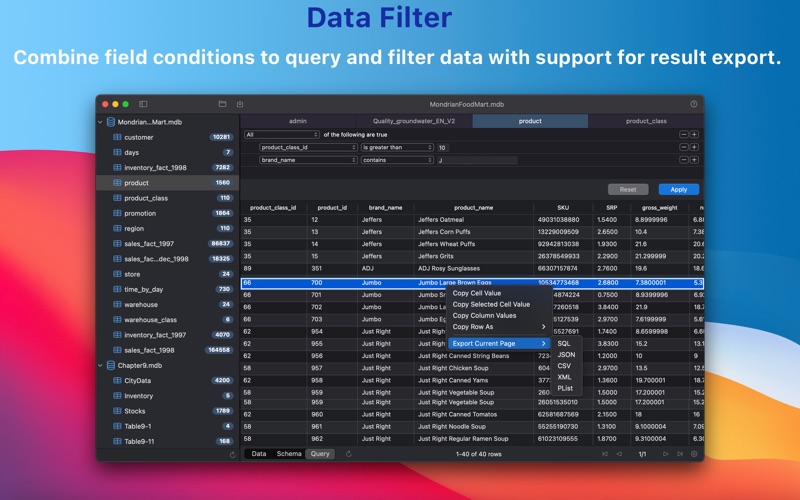Click table icon beside customer
This screenshot has height=500, width=800.
click(x=117, y=137)
